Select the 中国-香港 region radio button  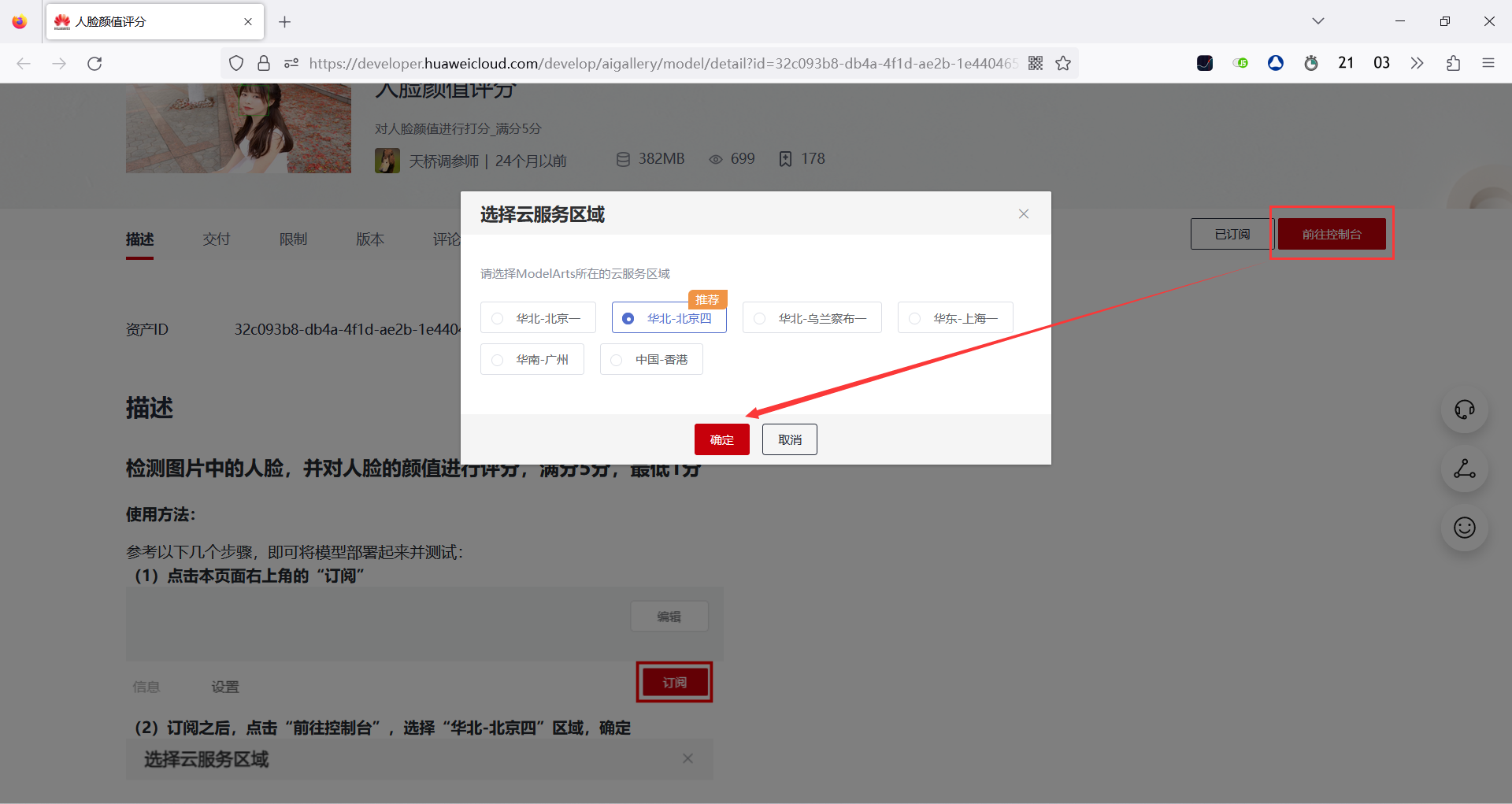pos(617,359)
